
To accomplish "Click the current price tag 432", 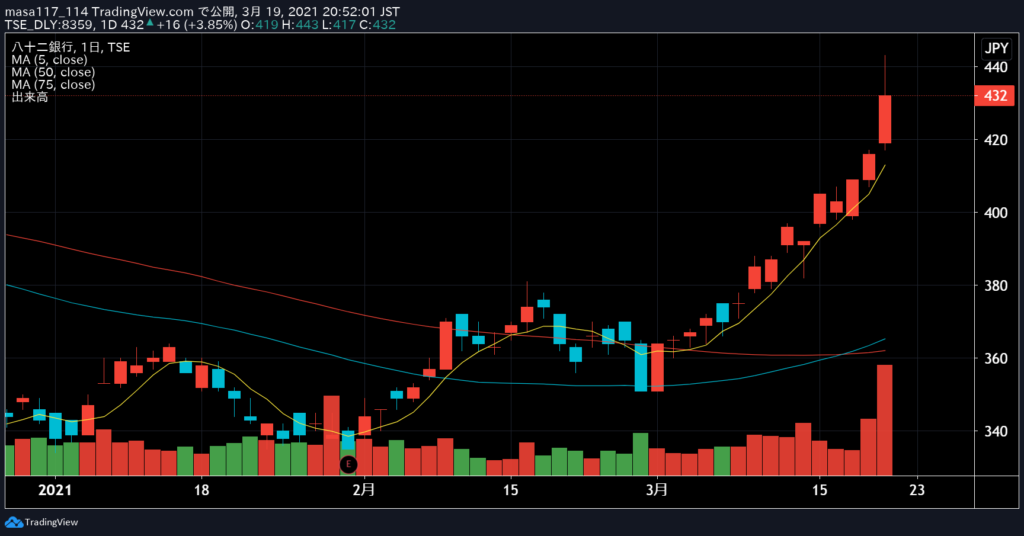I will coord(995,96).
